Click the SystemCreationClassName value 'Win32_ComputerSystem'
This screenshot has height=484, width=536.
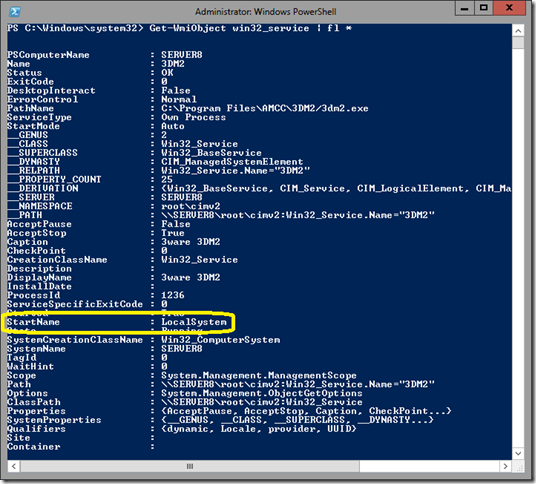coord(220,339)
